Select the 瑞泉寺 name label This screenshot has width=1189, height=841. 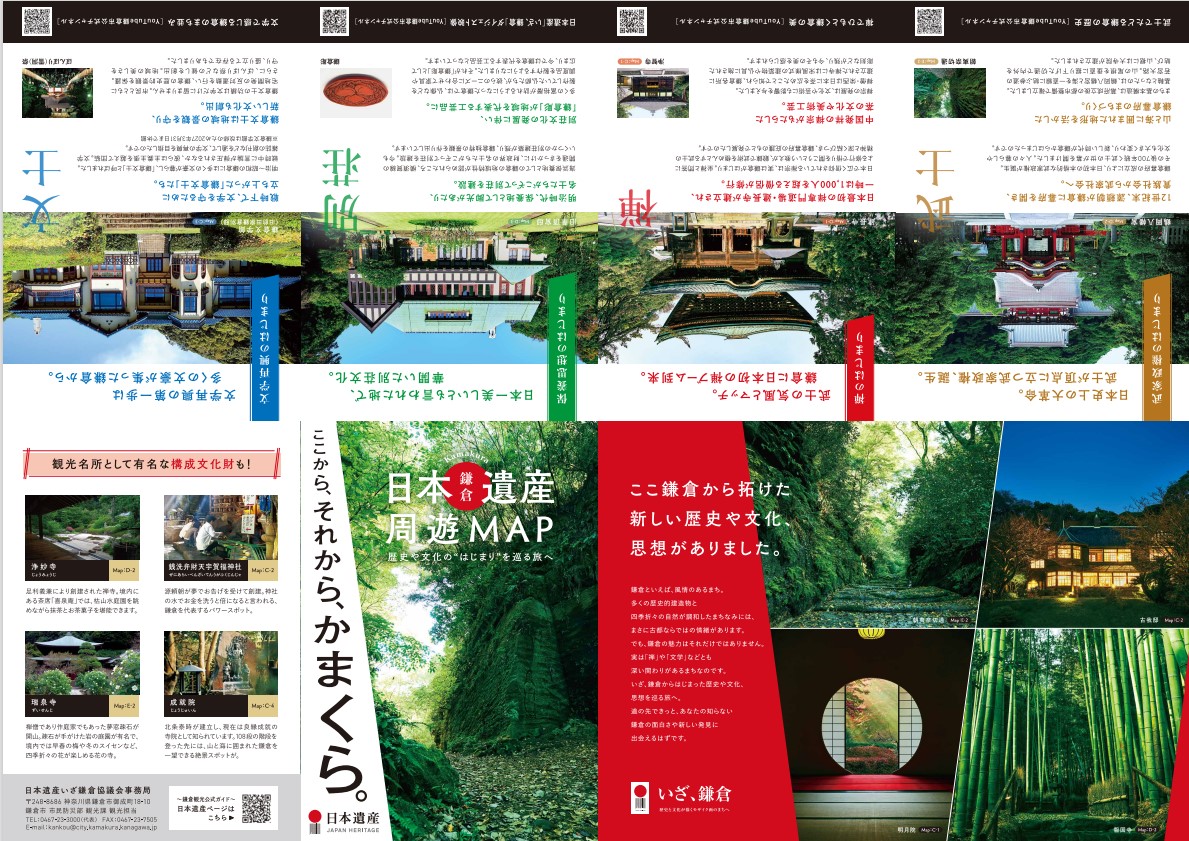coord(67,706)
